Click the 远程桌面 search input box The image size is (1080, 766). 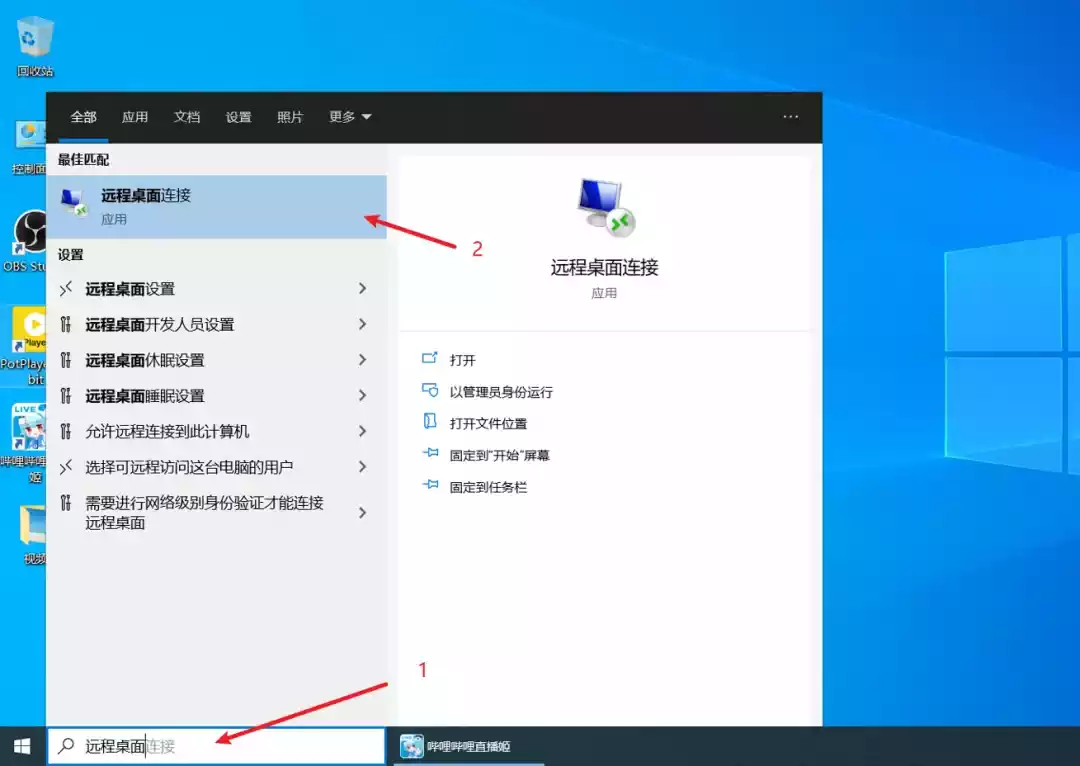coord(216,746)
